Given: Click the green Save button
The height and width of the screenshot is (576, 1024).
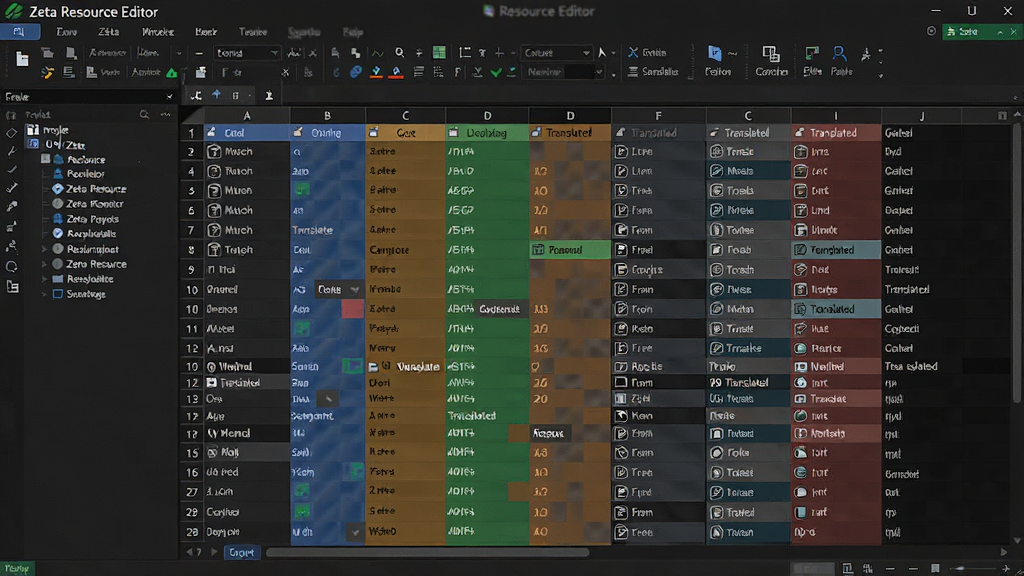Looking at the screenshot, I should 967,31.
